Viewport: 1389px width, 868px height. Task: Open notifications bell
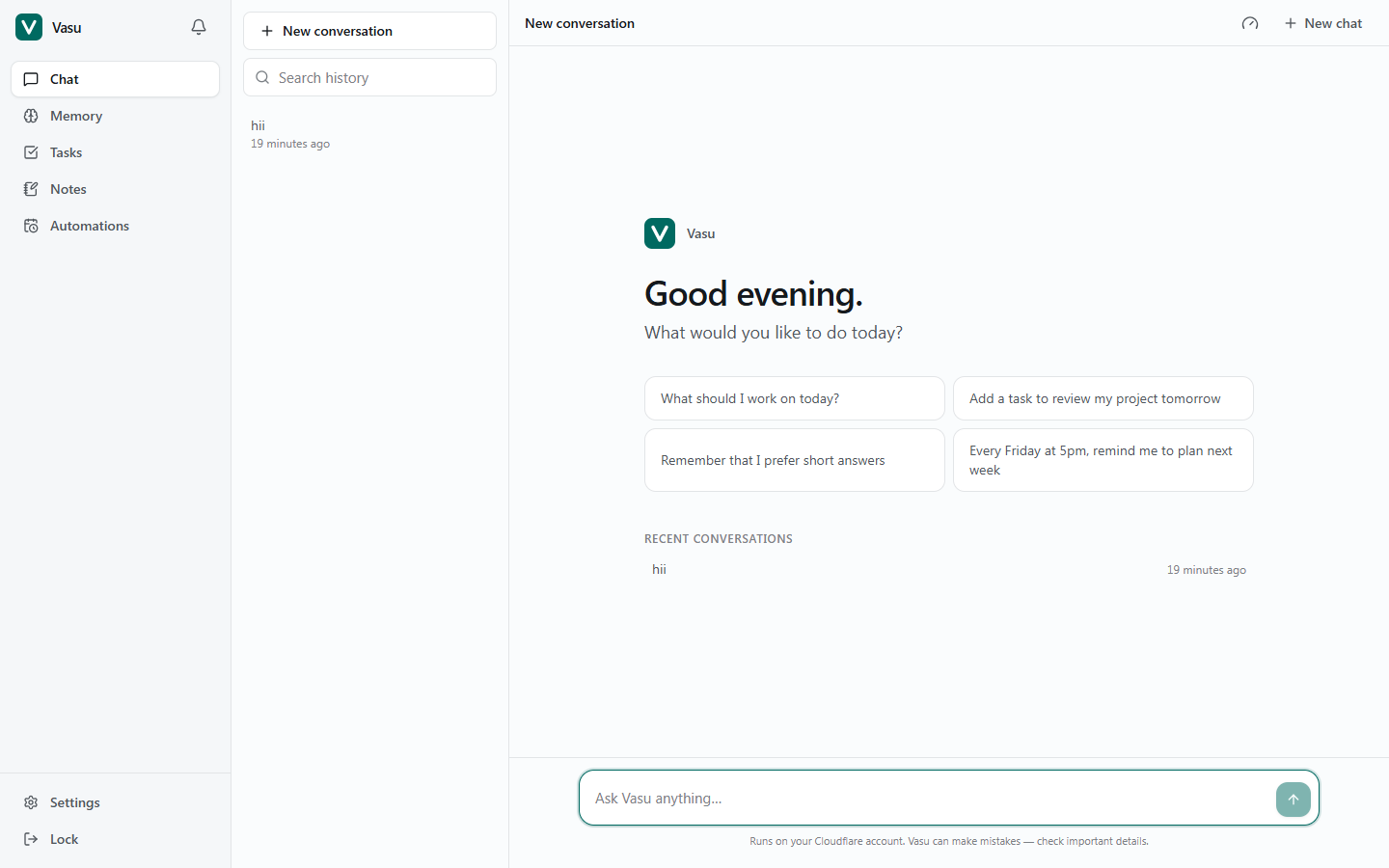199,27
